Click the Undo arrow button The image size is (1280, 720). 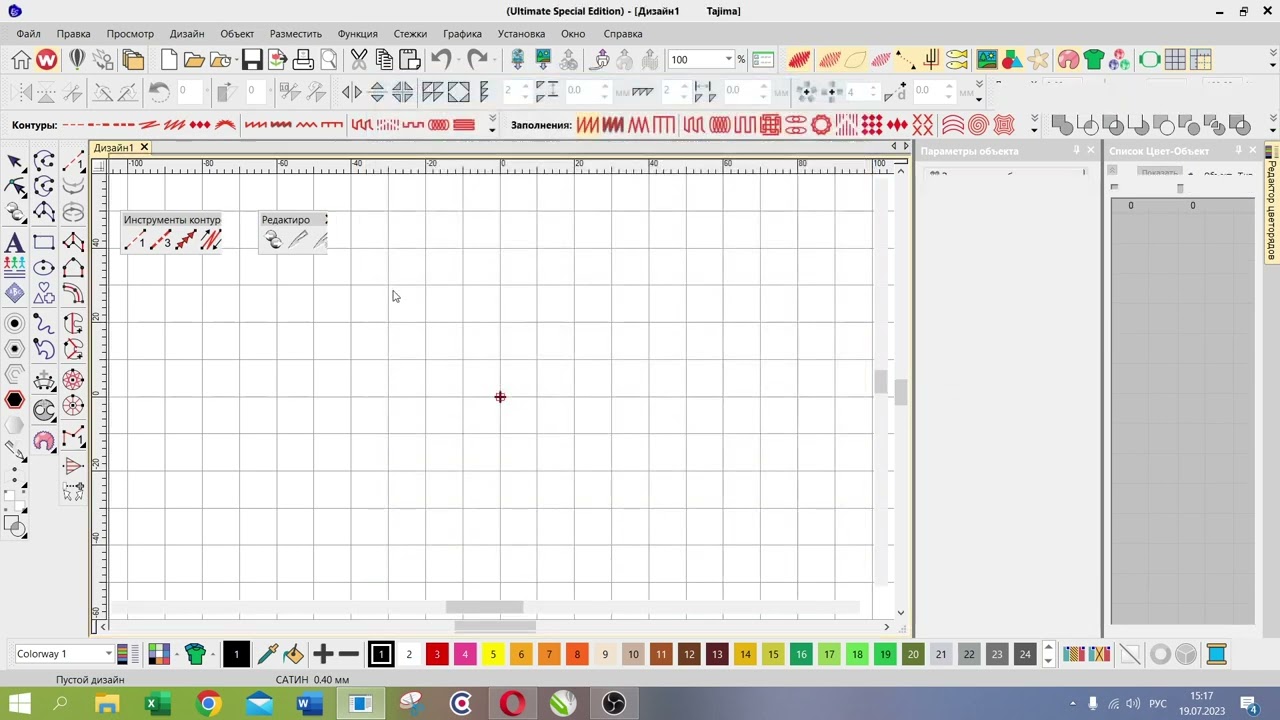441,60
